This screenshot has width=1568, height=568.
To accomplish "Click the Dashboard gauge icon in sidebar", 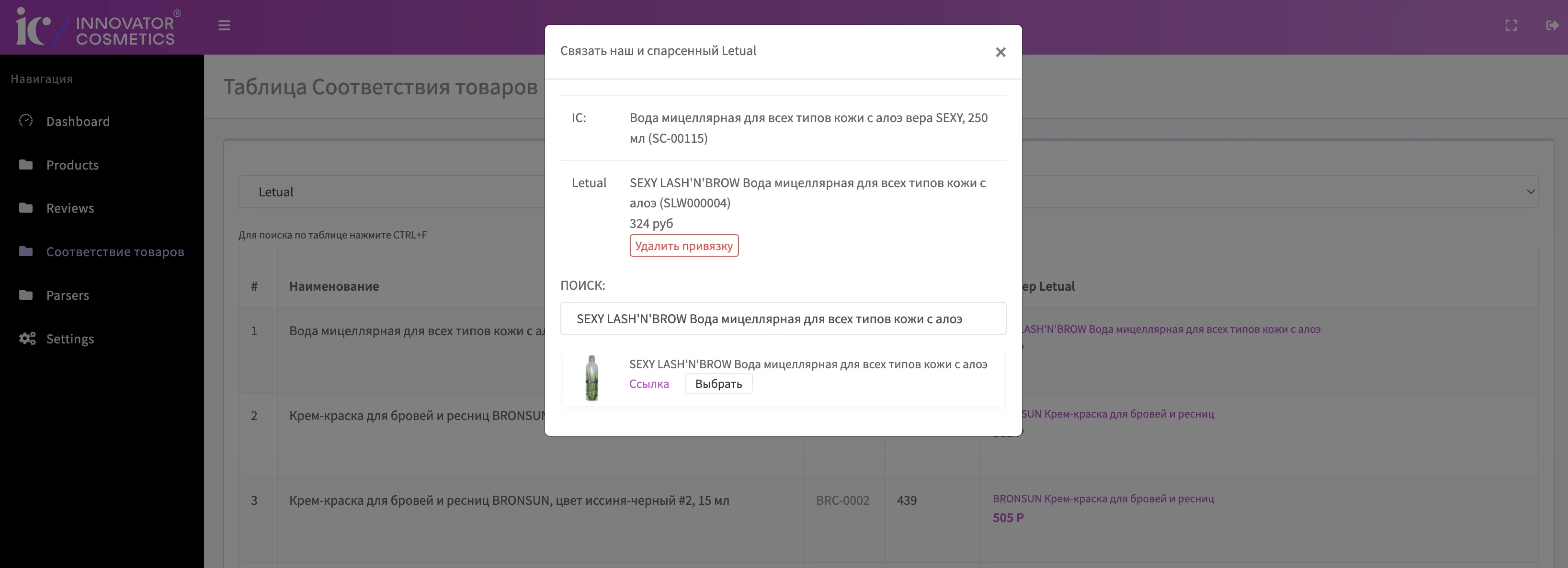I will pyautogui.click(x=25, y=121).
